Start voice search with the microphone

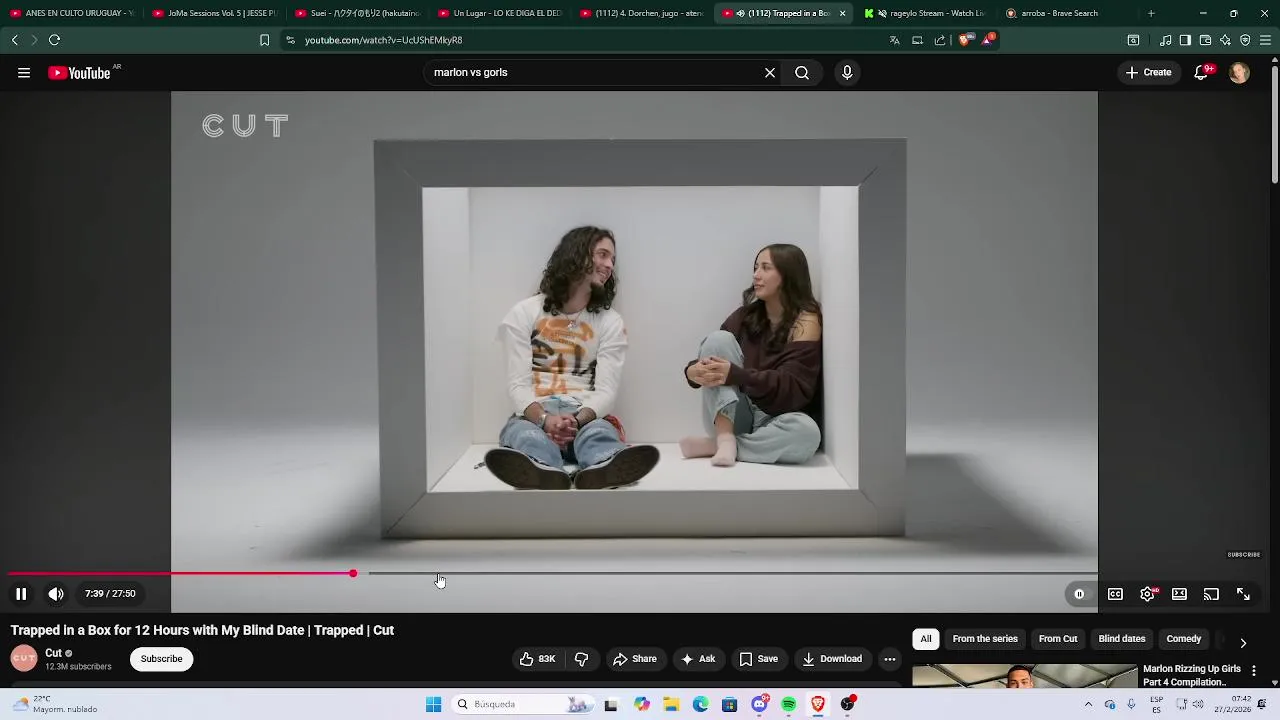(x=847, y=72)
